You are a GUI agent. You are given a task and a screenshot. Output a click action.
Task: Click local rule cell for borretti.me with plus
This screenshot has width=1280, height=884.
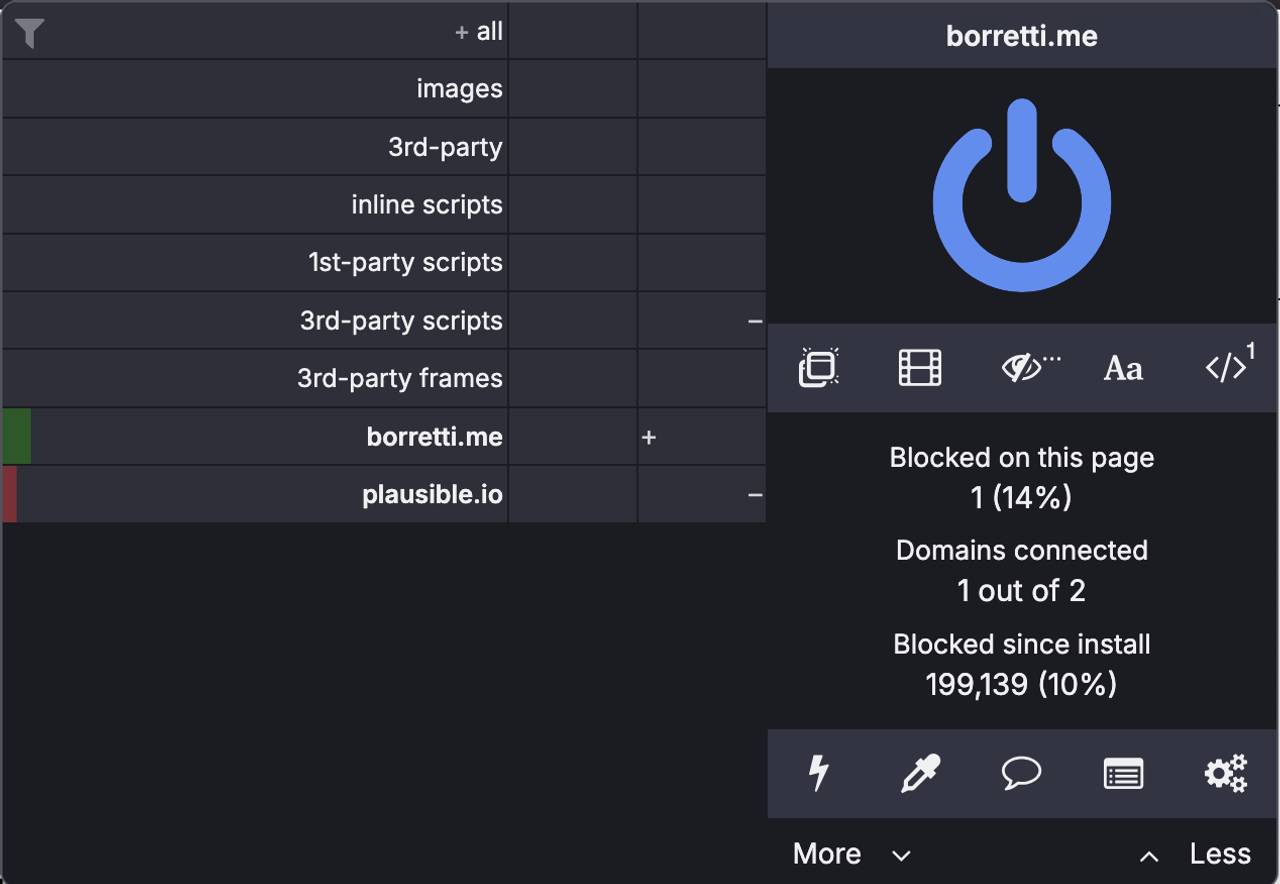(x=702, y=437)
